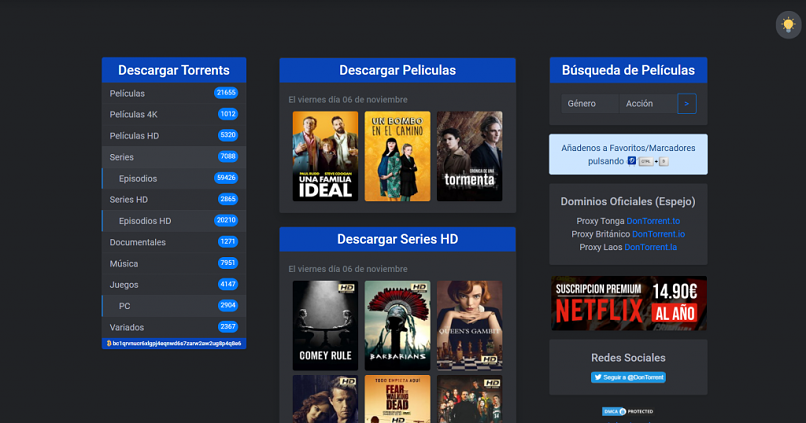Click the bookmark star icon in favorites notice
Screen dimensions: 806x423
coord(632,161)
